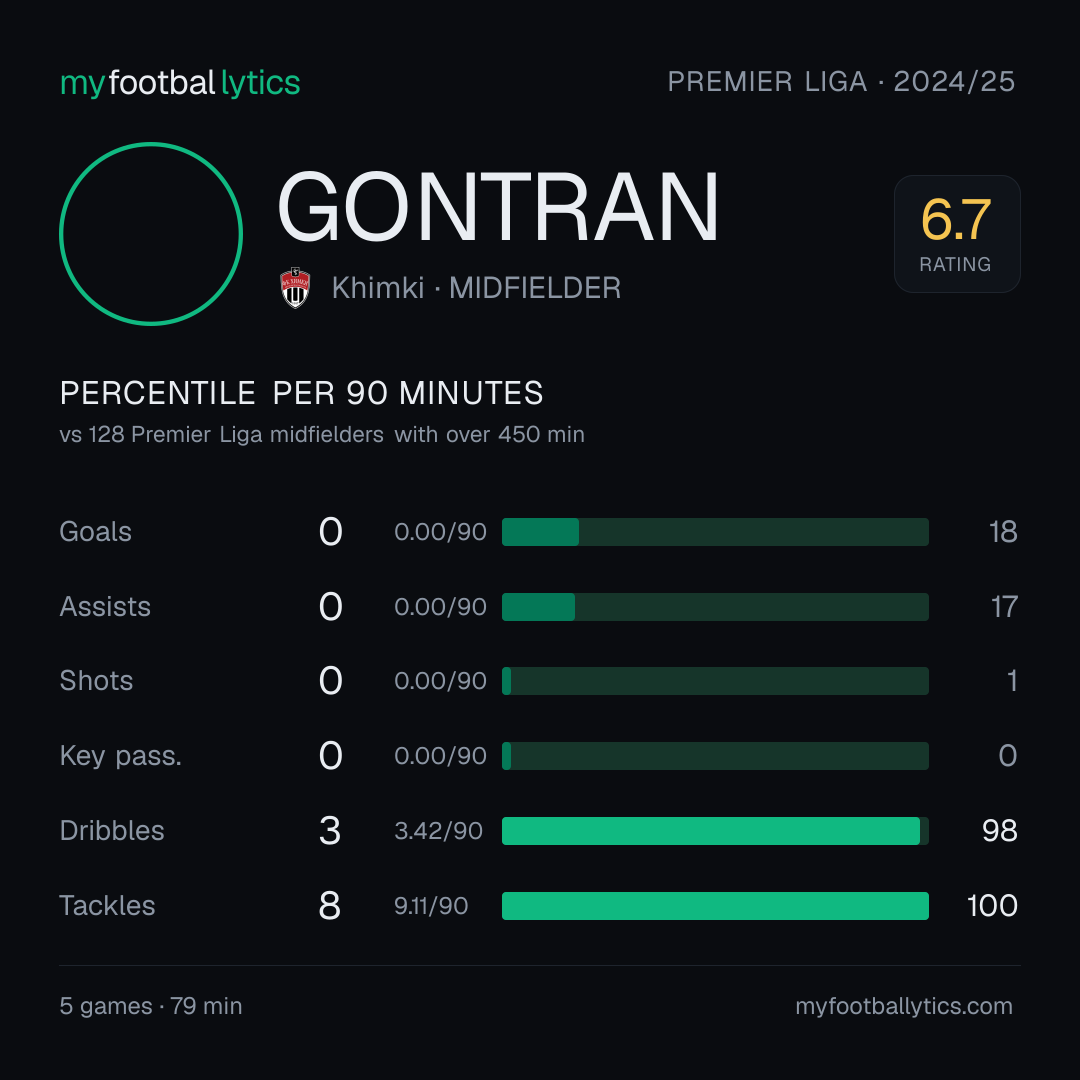Click the Tackles row label

(x=107, y=906)
